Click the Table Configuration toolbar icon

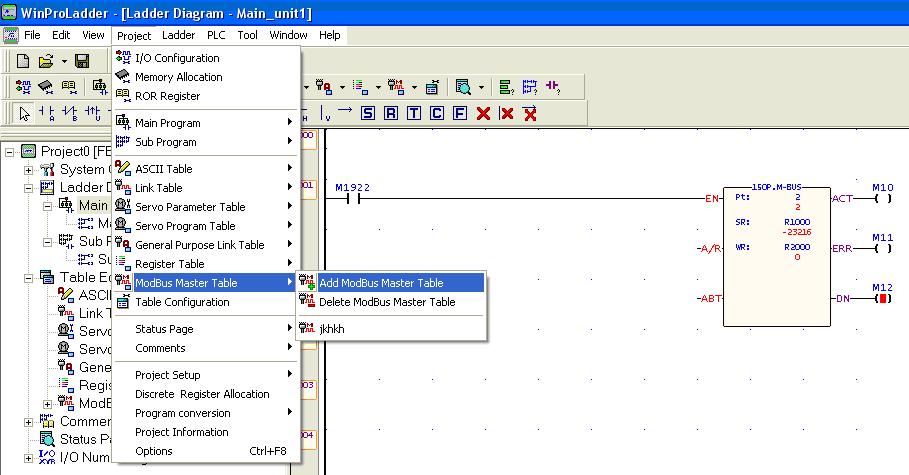click(432, 87)
